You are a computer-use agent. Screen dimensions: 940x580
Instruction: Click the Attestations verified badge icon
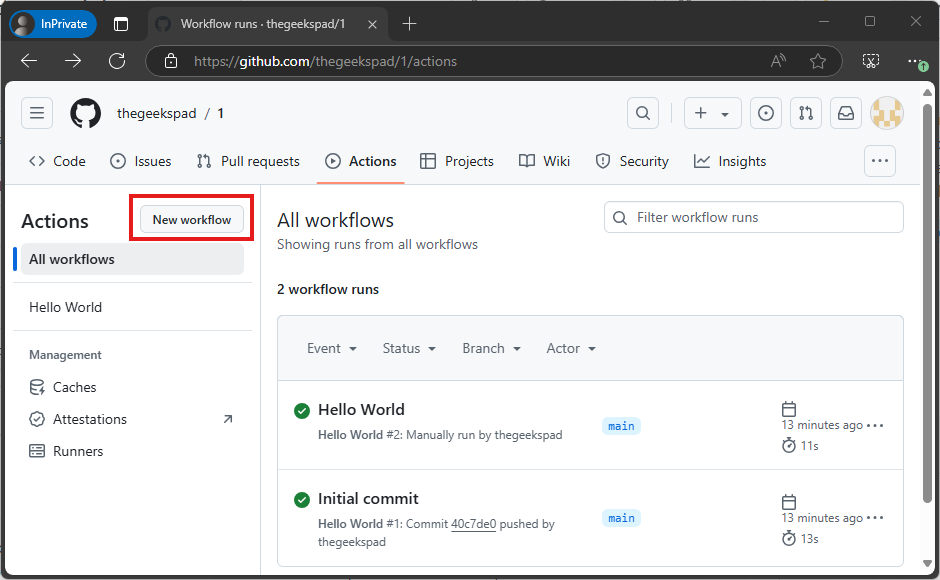pyautogui.click(x=37, y=419)
